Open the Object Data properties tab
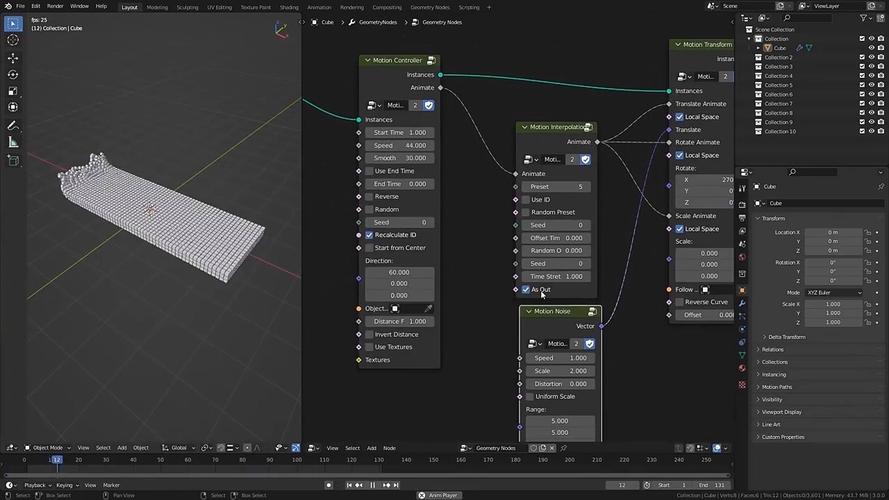 tap(742, 355)
